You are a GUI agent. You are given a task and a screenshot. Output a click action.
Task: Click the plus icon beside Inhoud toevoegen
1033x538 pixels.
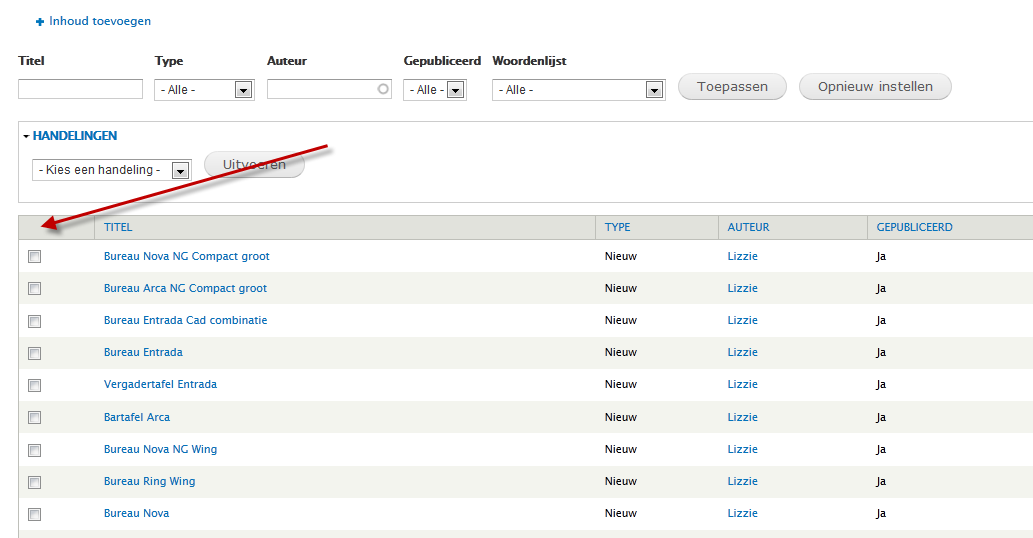coord(40,22)
